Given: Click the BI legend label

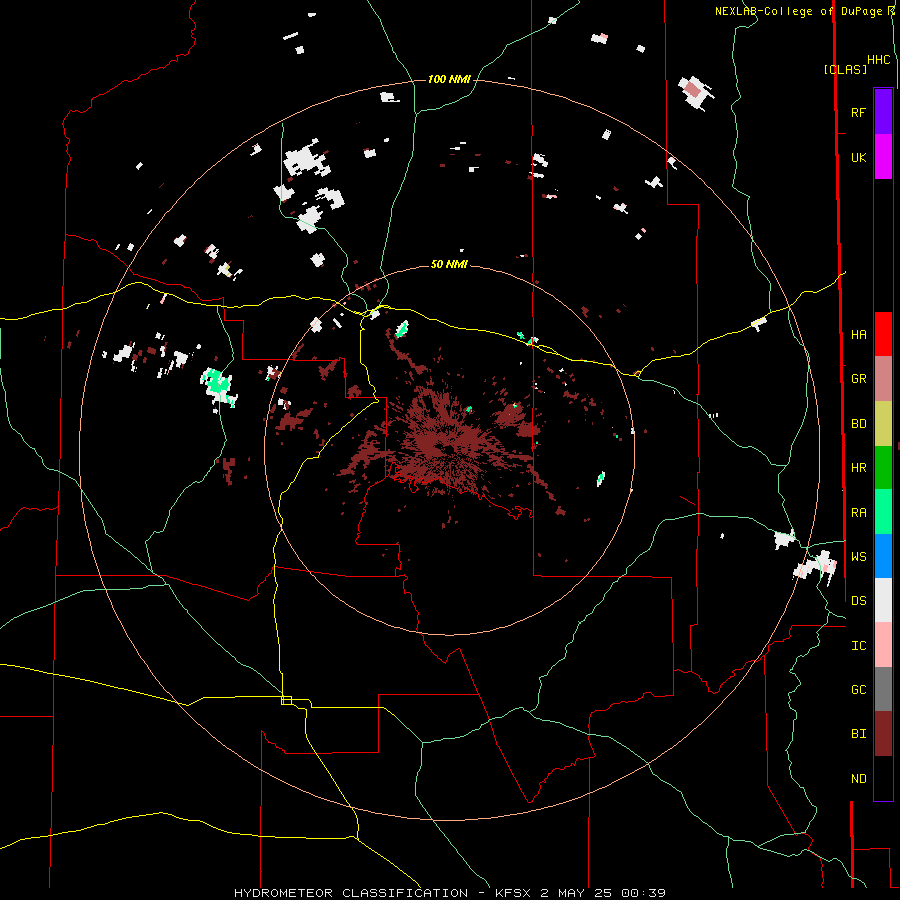Looking at the screenshot, I should coord(858,734).
